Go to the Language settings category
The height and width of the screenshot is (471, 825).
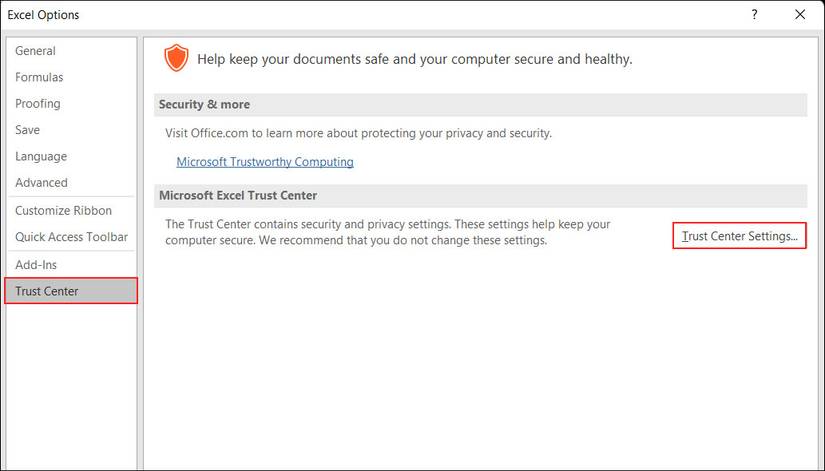click(41, 157)
